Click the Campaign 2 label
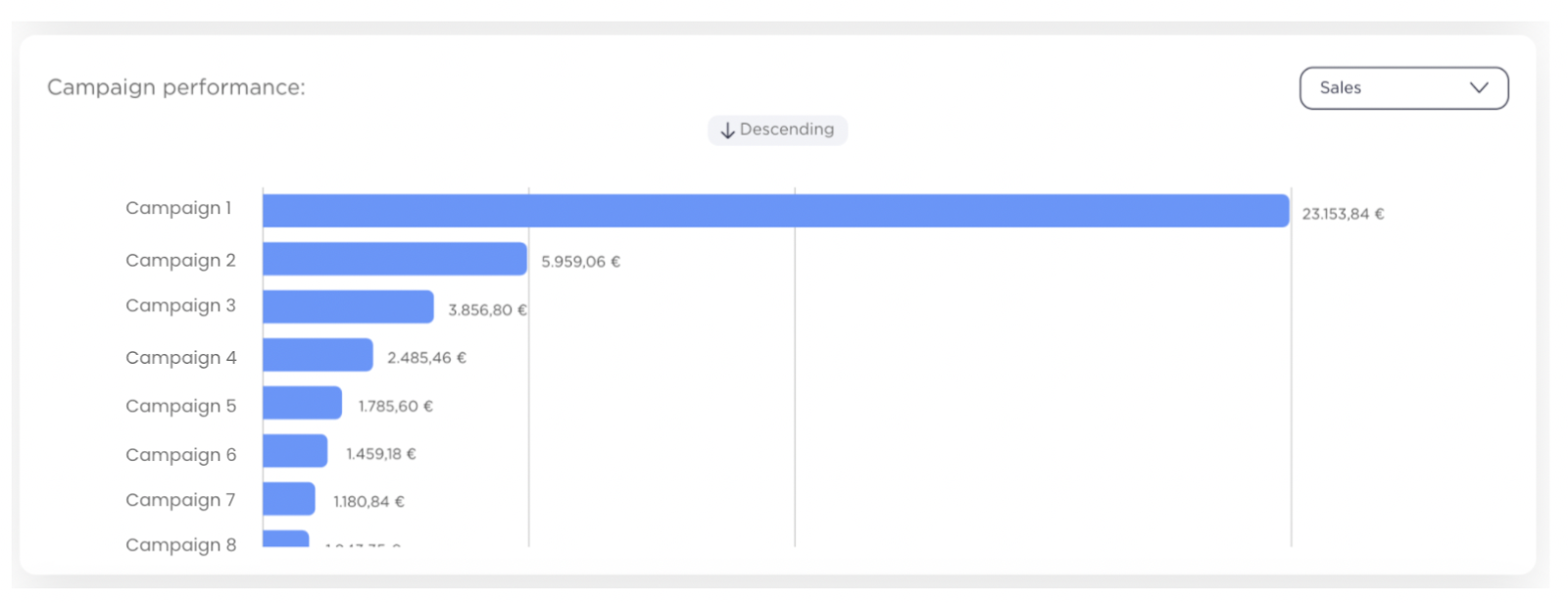Image resolution: width=1568 pixels, height=603 pixels. pyautogui.click(x=180, y=260)
